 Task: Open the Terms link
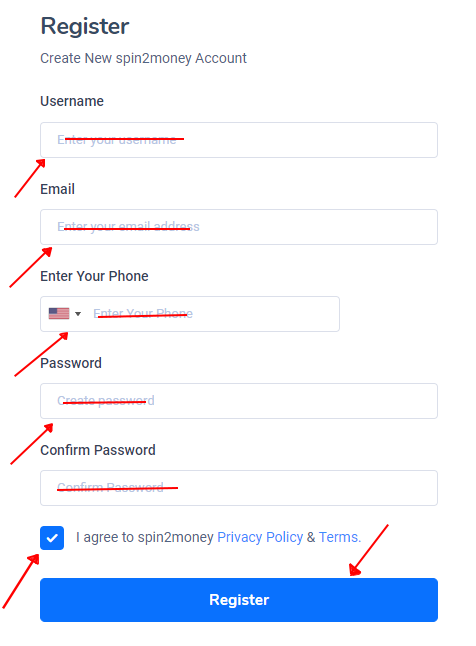(340, 537)
